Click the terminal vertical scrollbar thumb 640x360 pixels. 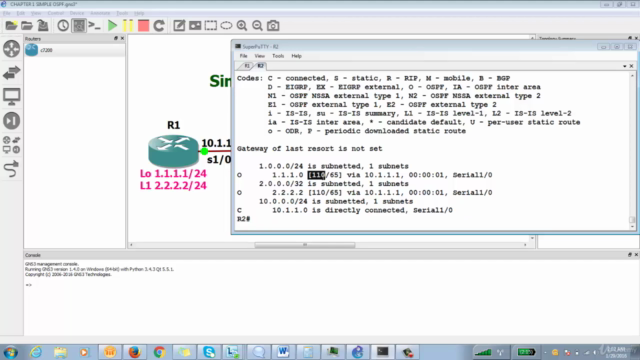pos(632,220)
